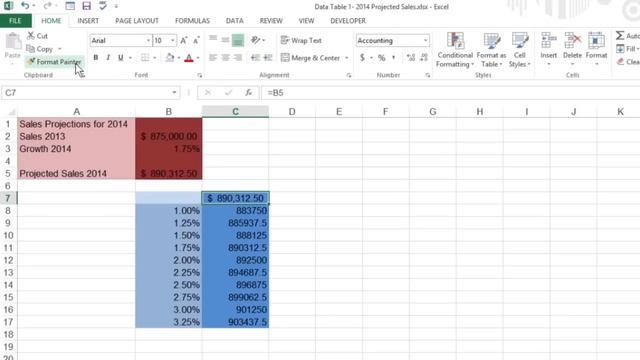
Task: Click the AutoSum sigma icon
Action: tap(620, 36)
